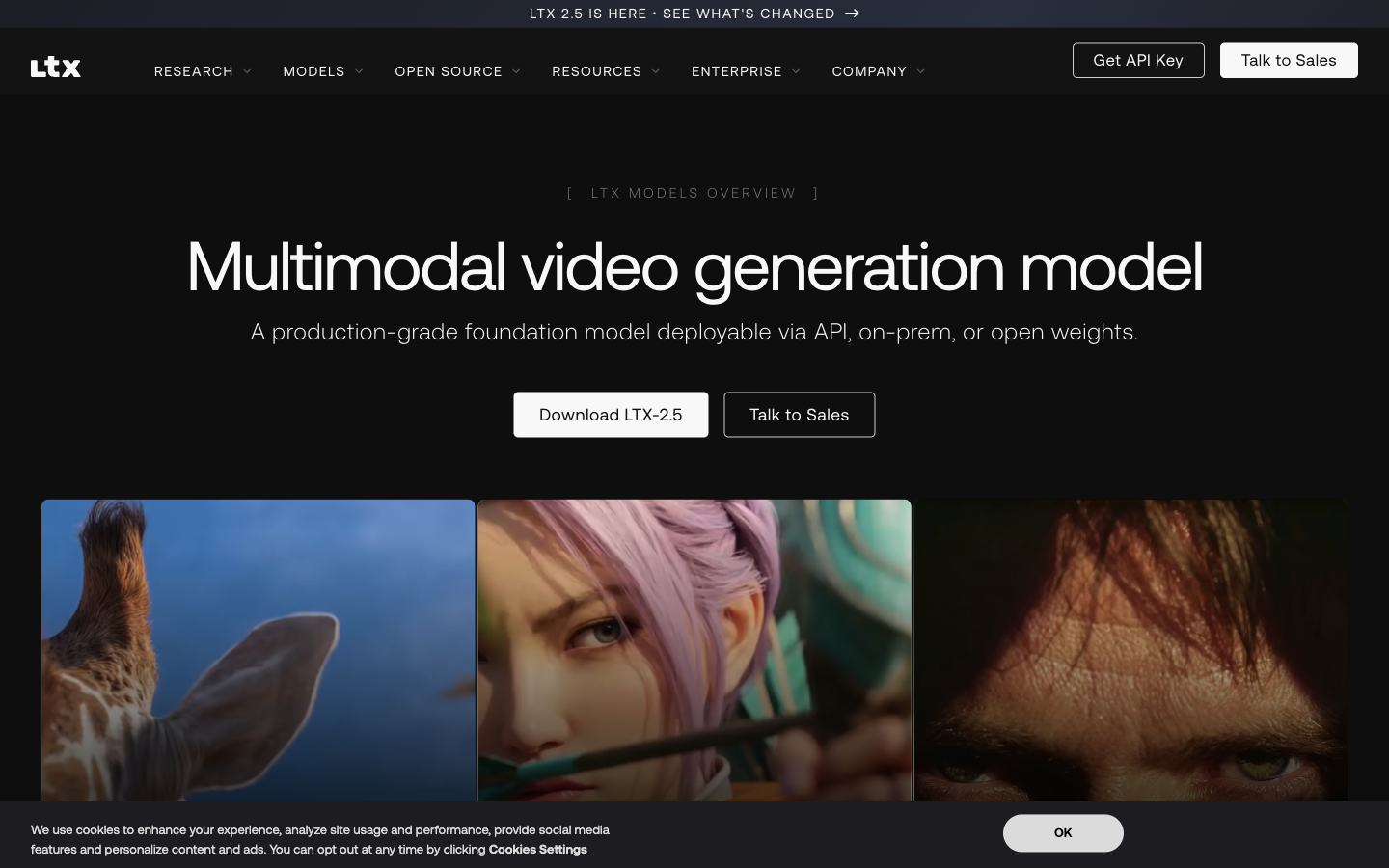Open the OPEN SOURCE menu
The height and width of the screenshot is (868, 1389).
pyautogui.click(x=449, y=71)
